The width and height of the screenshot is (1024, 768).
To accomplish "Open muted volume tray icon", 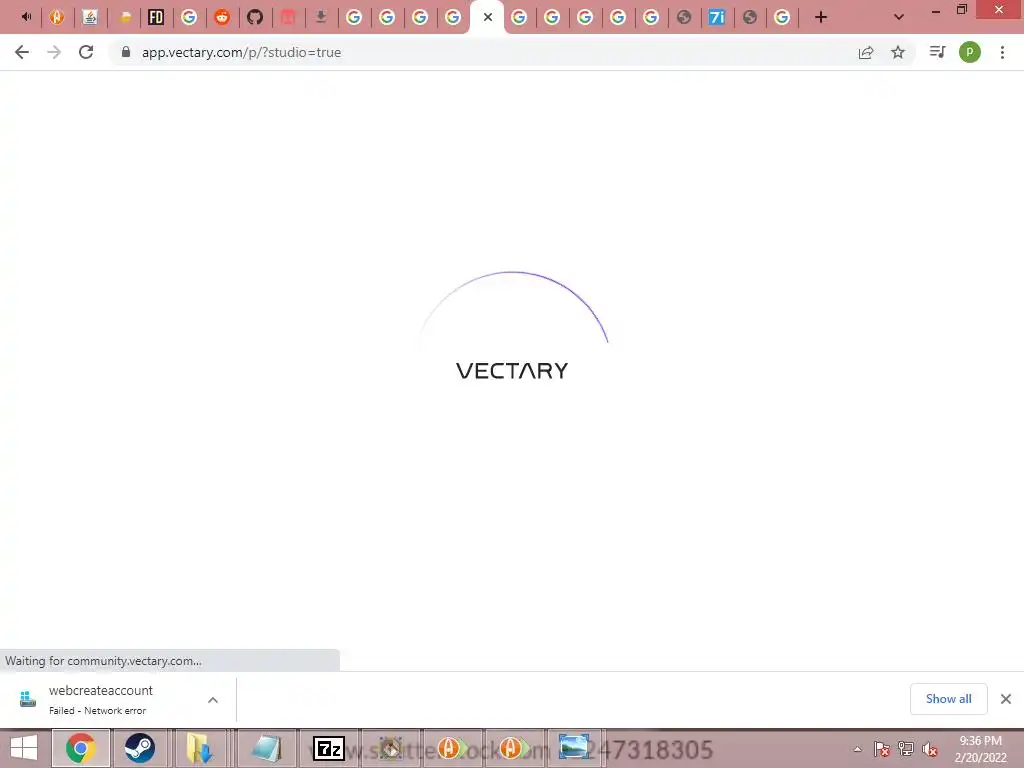I will (930, 749).
